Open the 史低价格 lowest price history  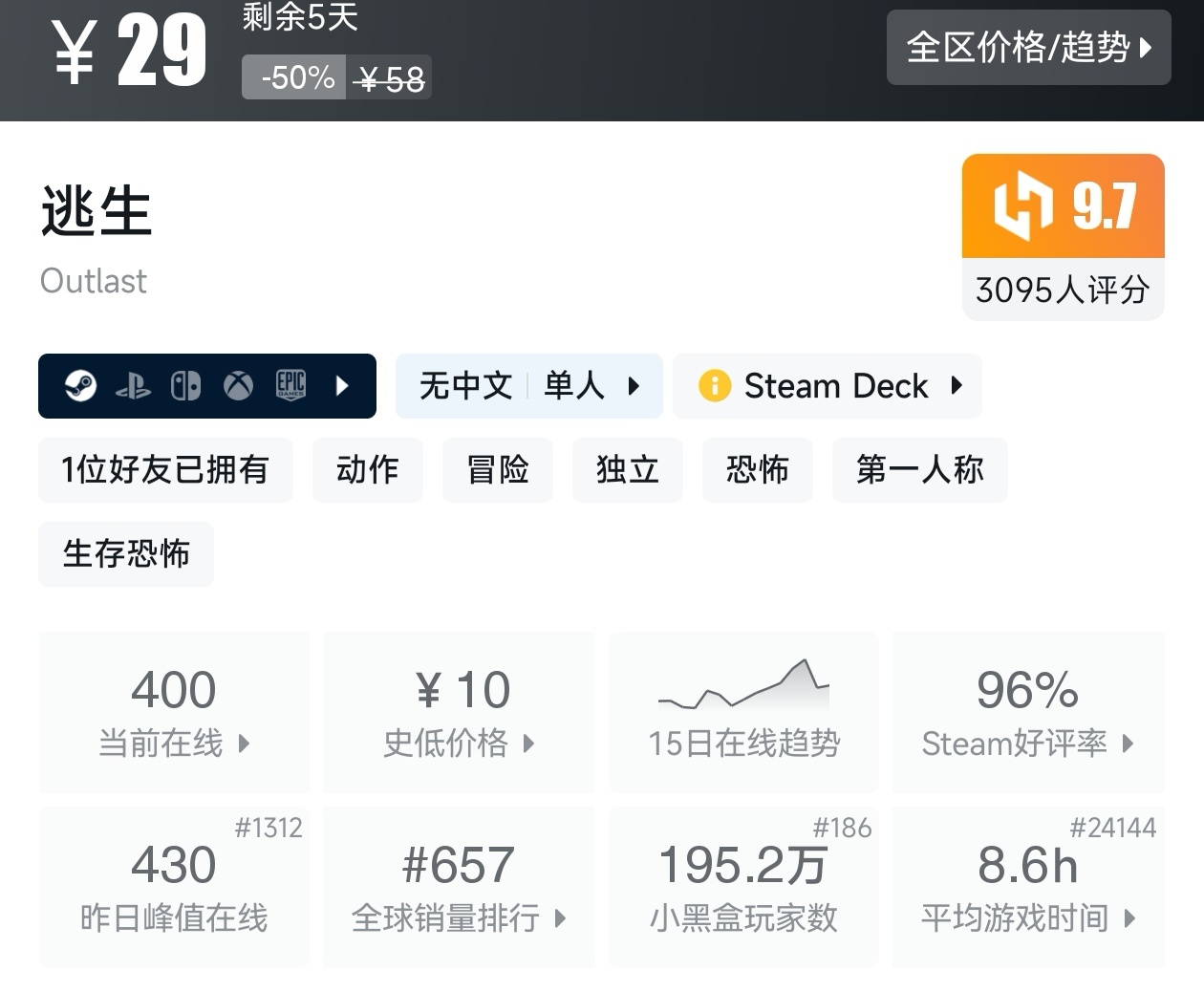459,712
